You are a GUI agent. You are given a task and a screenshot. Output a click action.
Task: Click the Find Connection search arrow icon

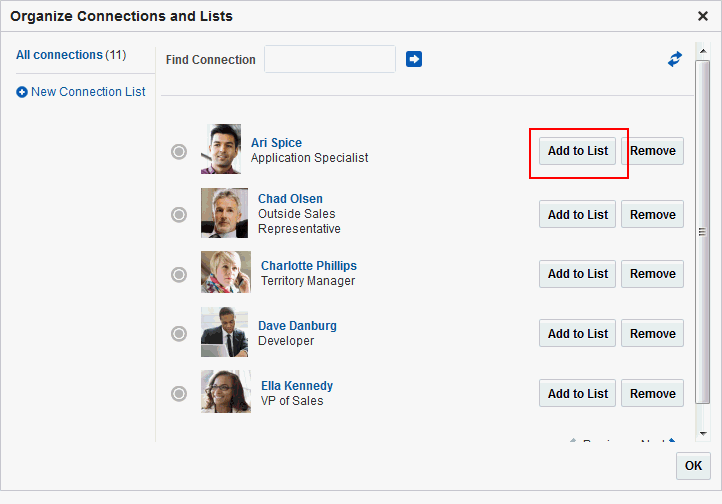[414, 60]
